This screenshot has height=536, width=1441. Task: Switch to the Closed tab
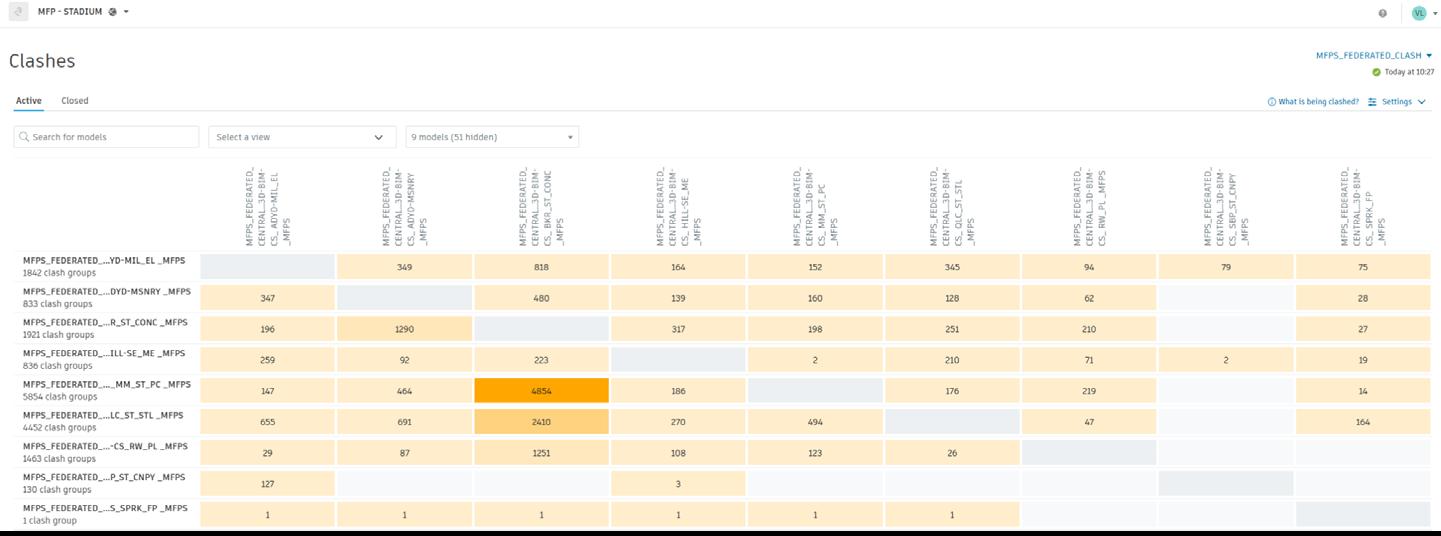click(74, 101)
